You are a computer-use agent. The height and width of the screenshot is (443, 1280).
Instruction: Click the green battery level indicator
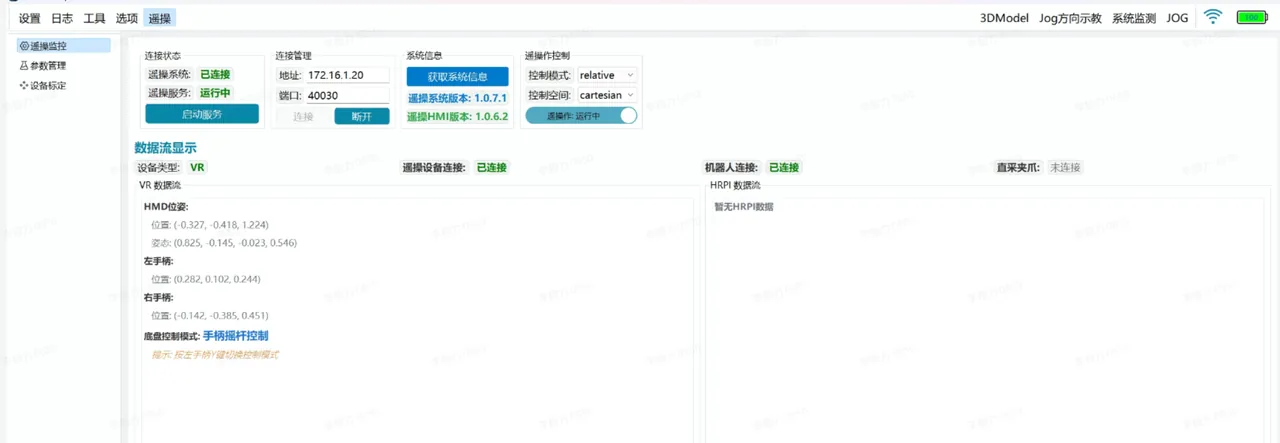(x=1250, y=17)
